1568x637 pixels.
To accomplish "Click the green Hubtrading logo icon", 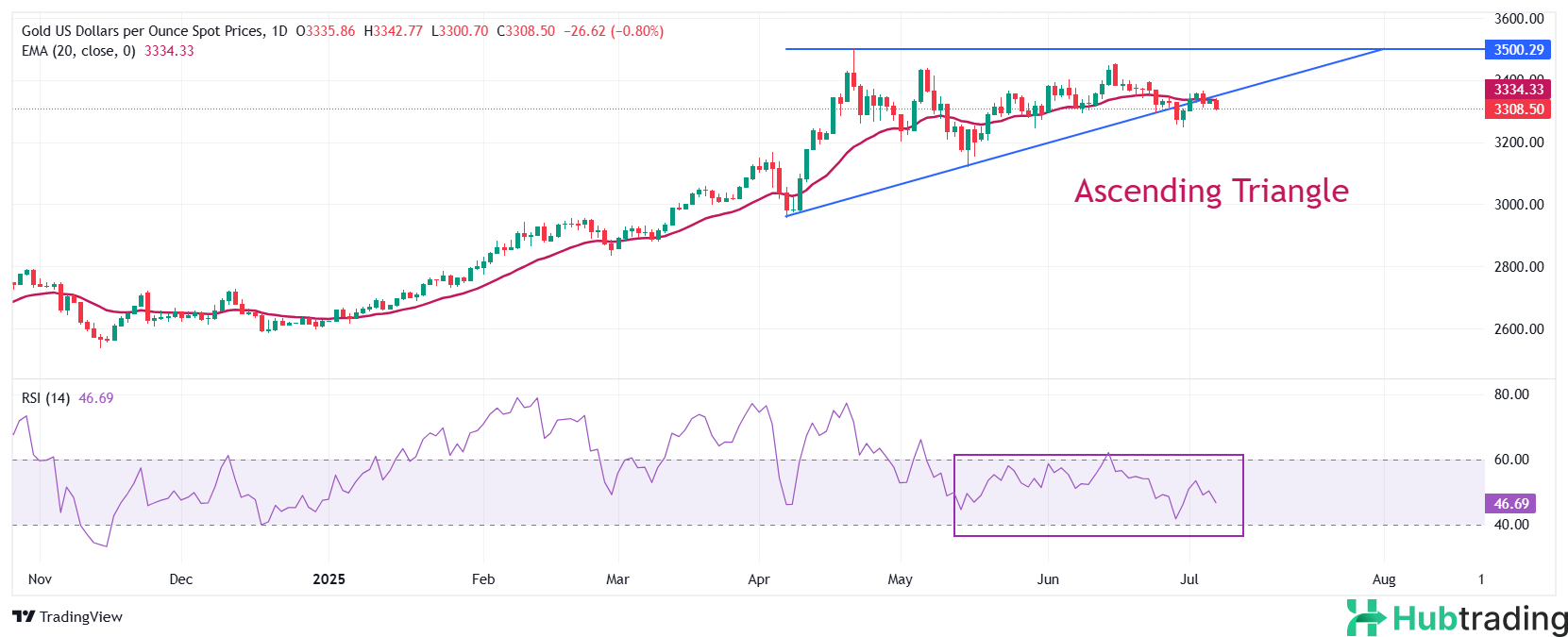I will coord(1365,618).
